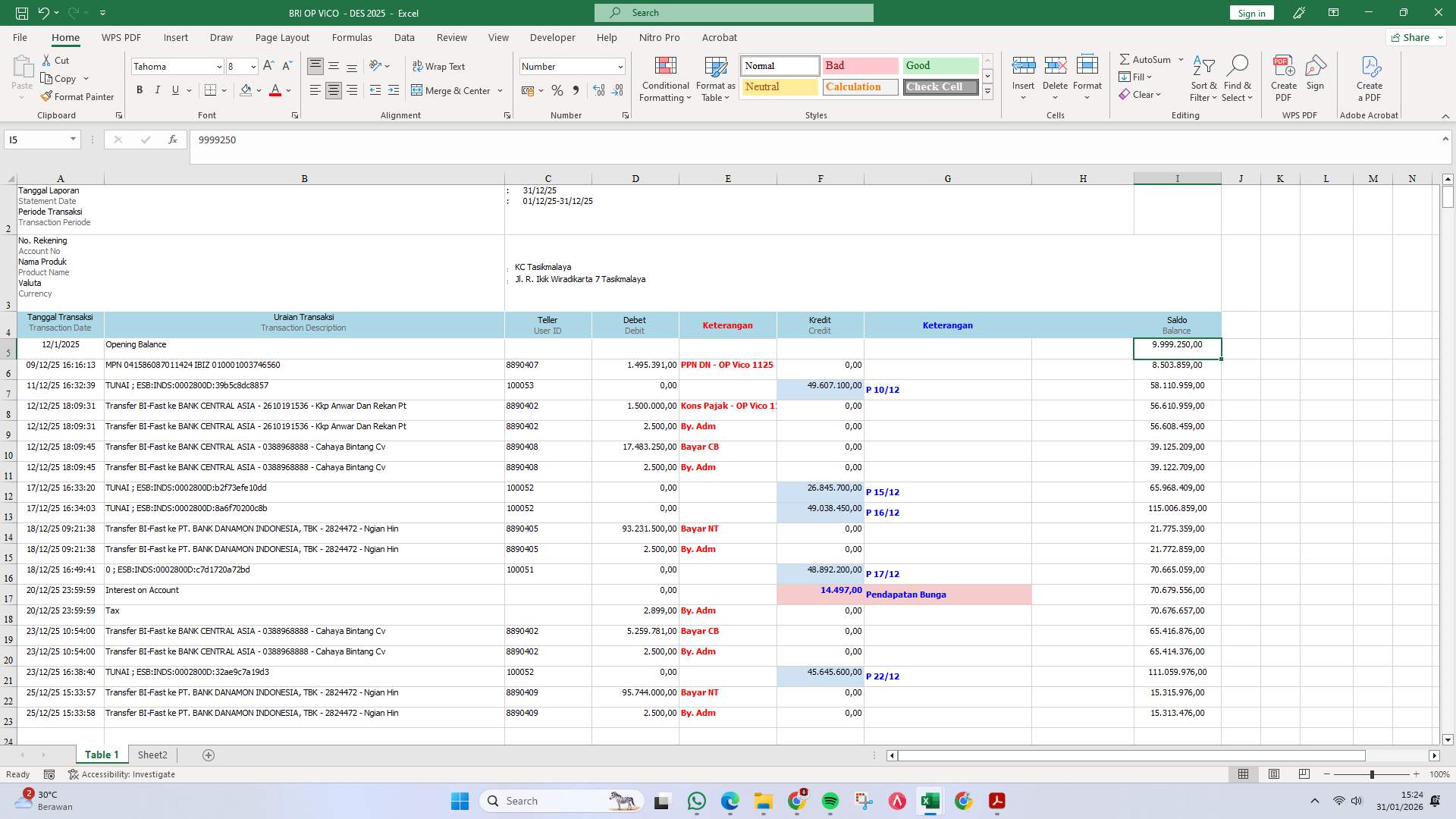Open Conditional Formatting options
This screenshot has height=819, width=1456.
pyautogui.click(x=665, y=78)
